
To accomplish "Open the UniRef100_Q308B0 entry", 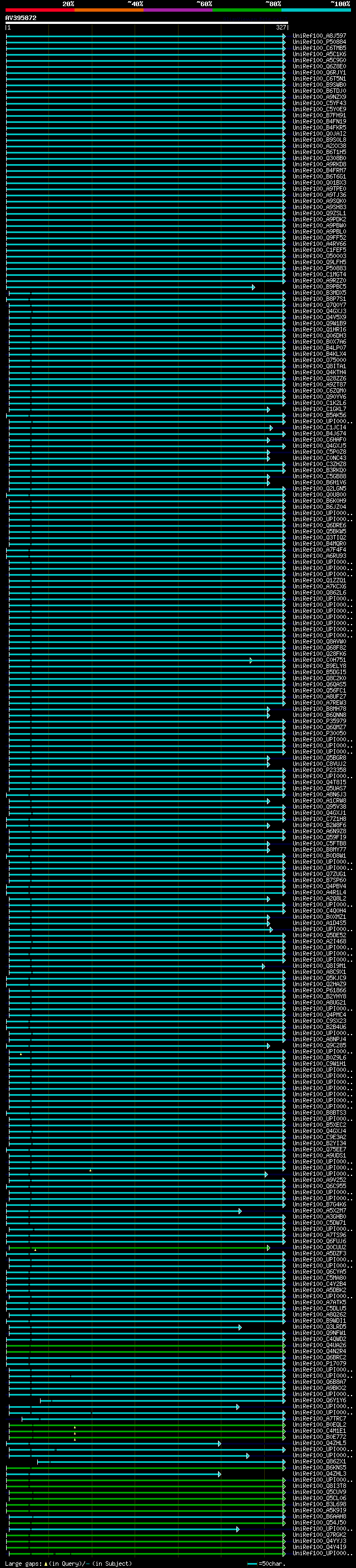I will [319, 159].
